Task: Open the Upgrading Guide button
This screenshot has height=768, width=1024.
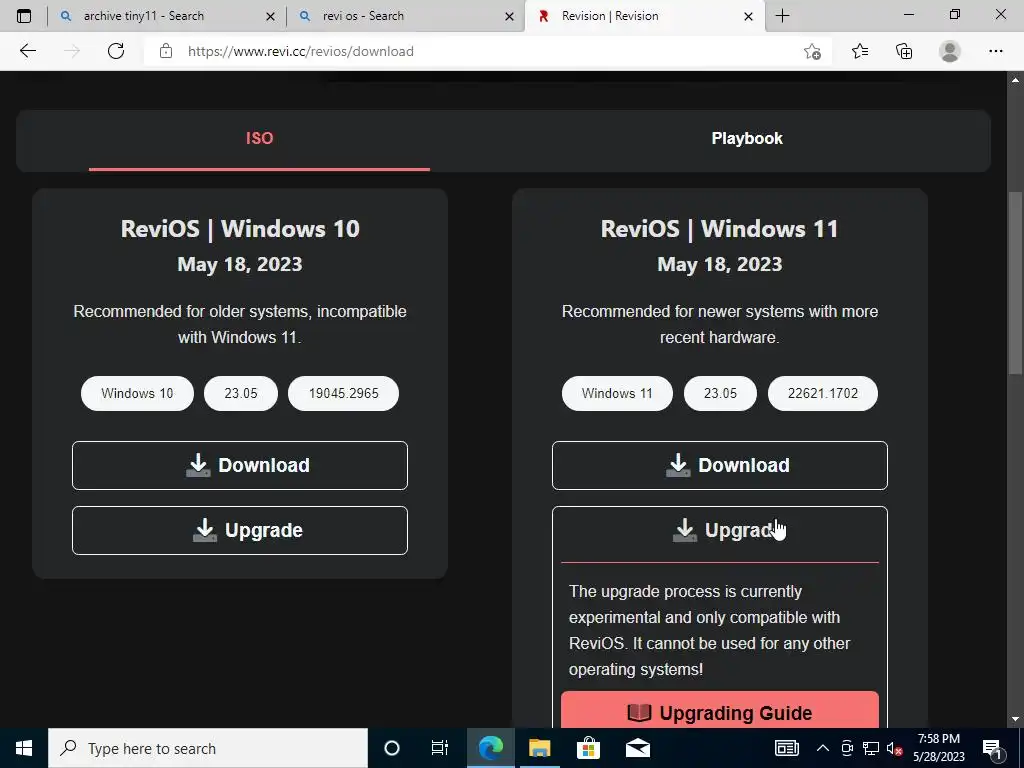Action: tap(720, 711)
